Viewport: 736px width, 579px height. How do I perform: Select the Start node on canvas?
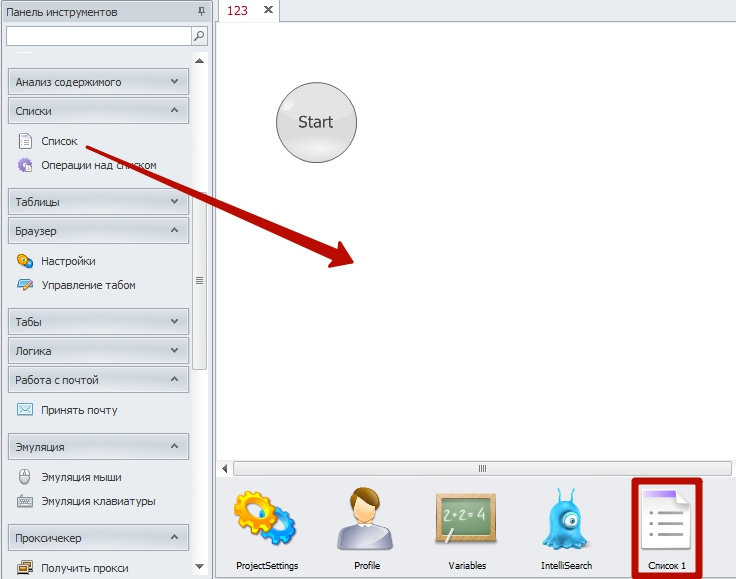(316, 122)
